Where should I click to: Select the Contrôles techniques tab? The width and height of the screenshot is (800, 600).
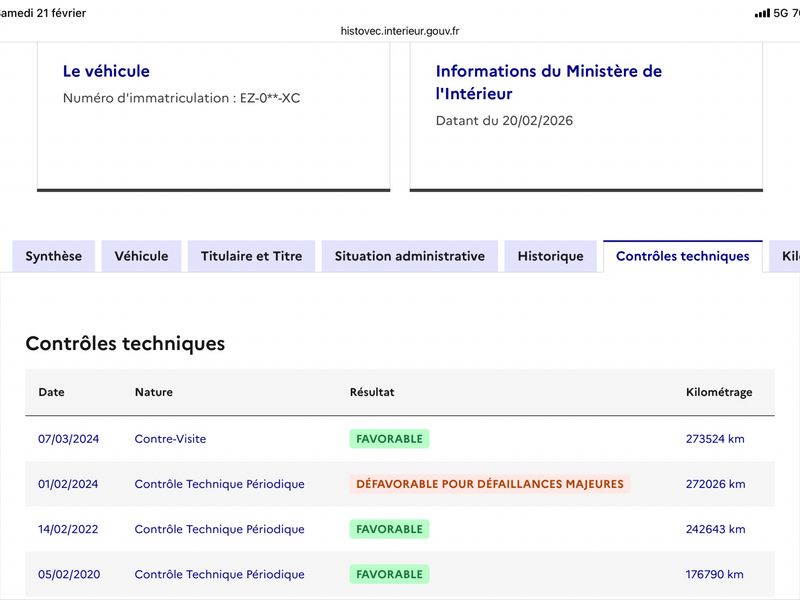(x=683, y=256)
